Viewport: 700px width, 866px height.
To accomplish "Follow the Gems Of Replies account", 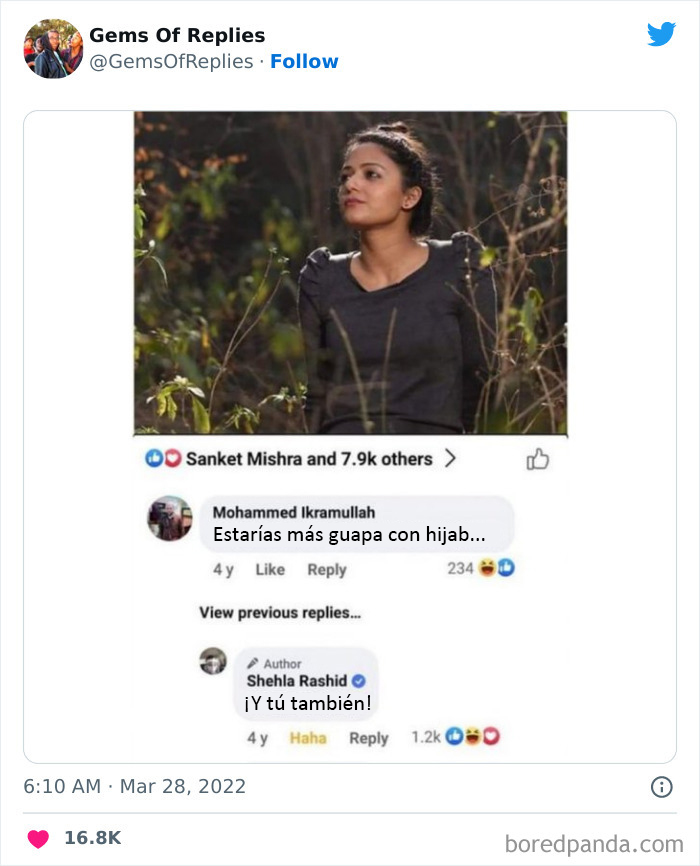I will point(305,61).
